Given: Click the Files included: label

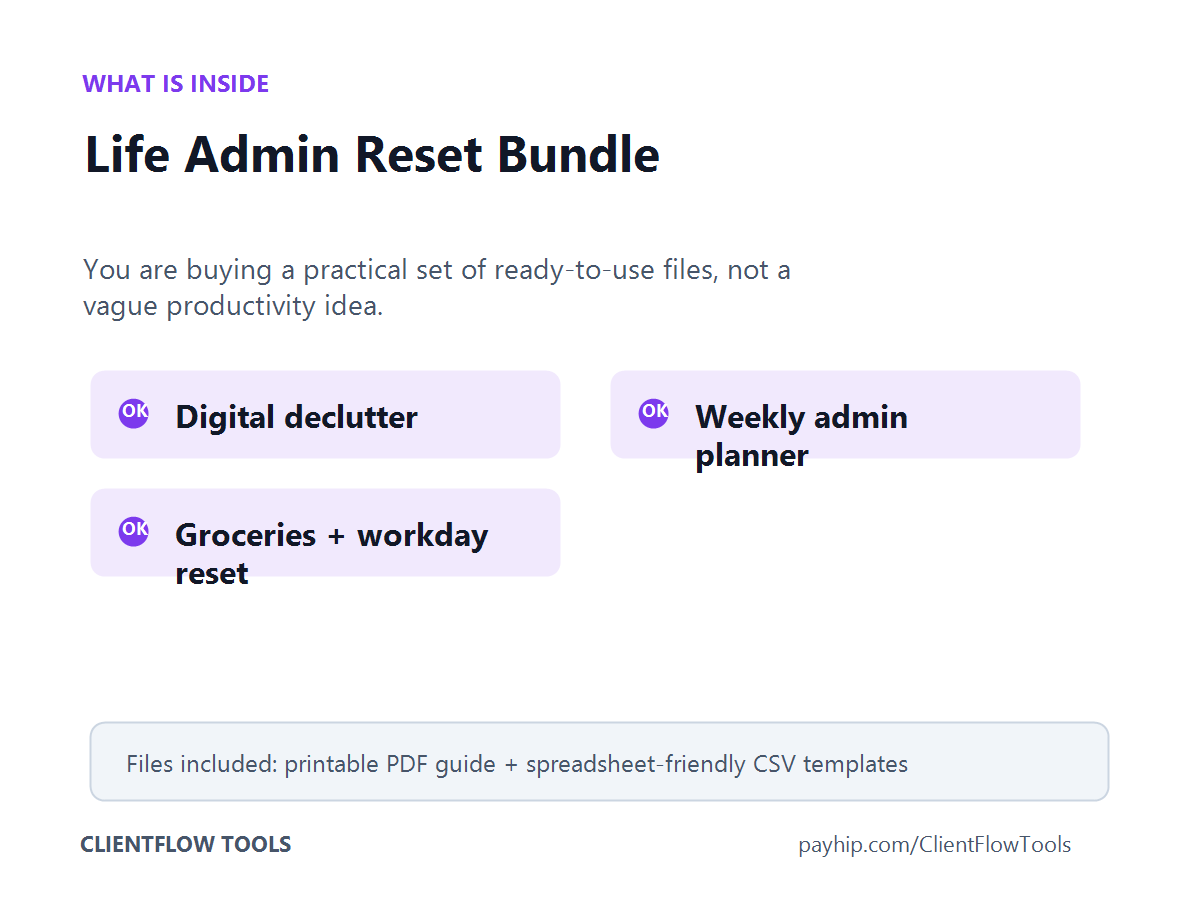Looking at the screenshot, I should pos(202,765).
